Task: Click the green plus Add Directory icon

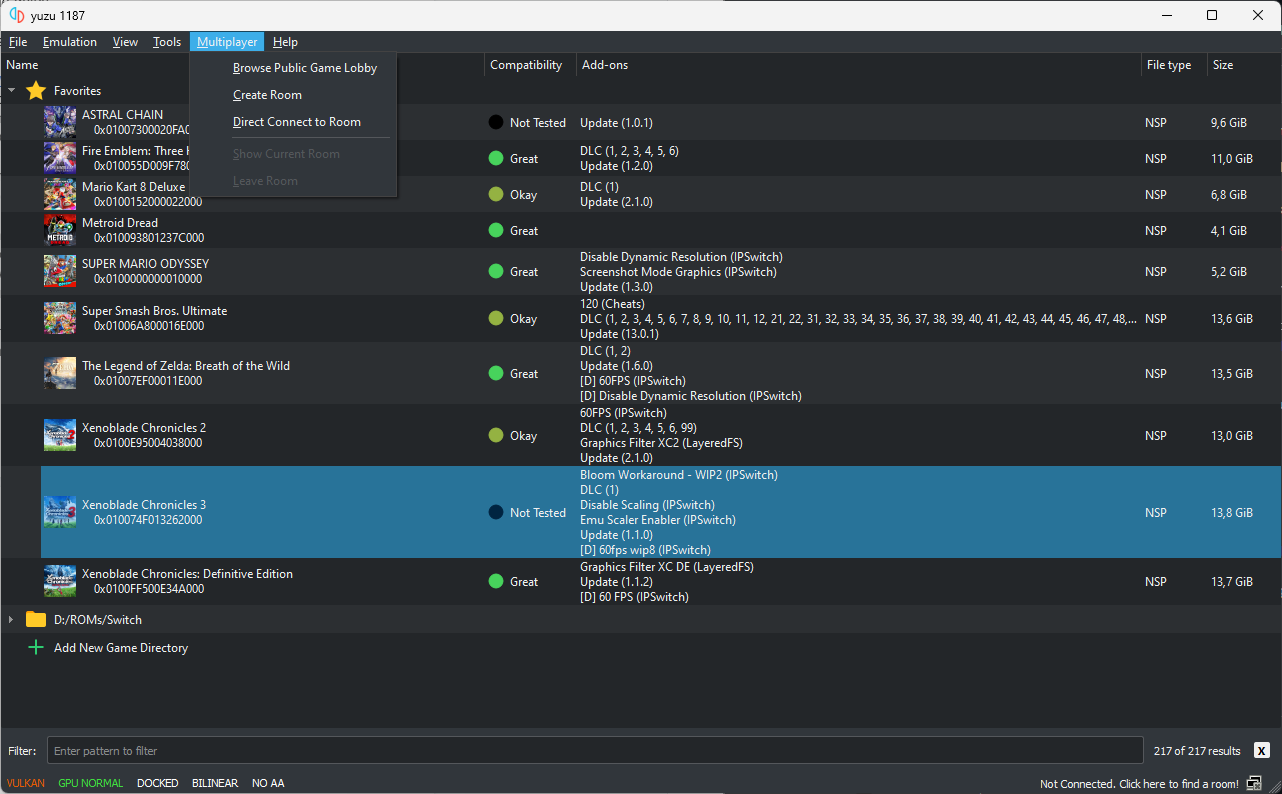Action: pos(36,648)
